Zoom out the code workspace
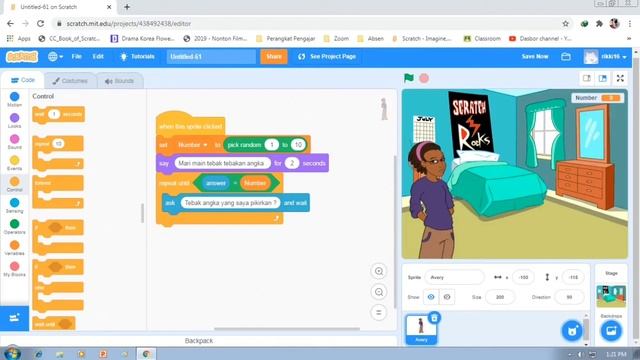640x360 pixels. 379,292
